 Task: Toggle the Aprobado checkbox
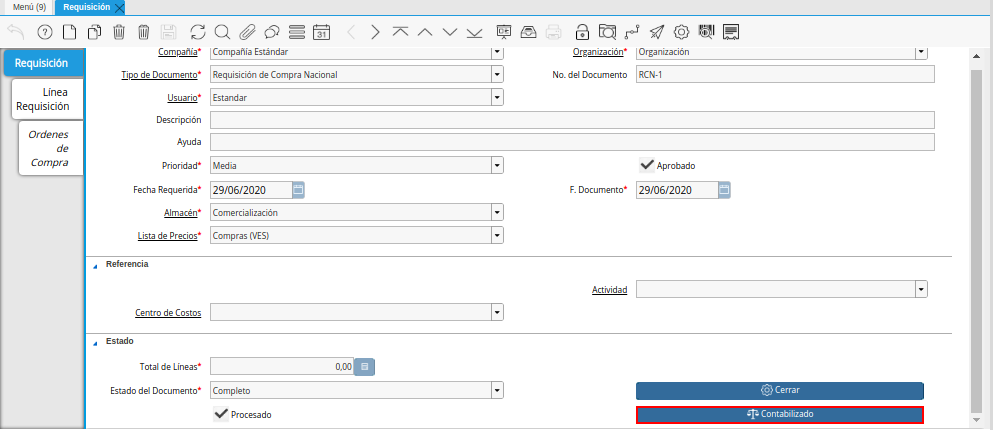[647, 165]
